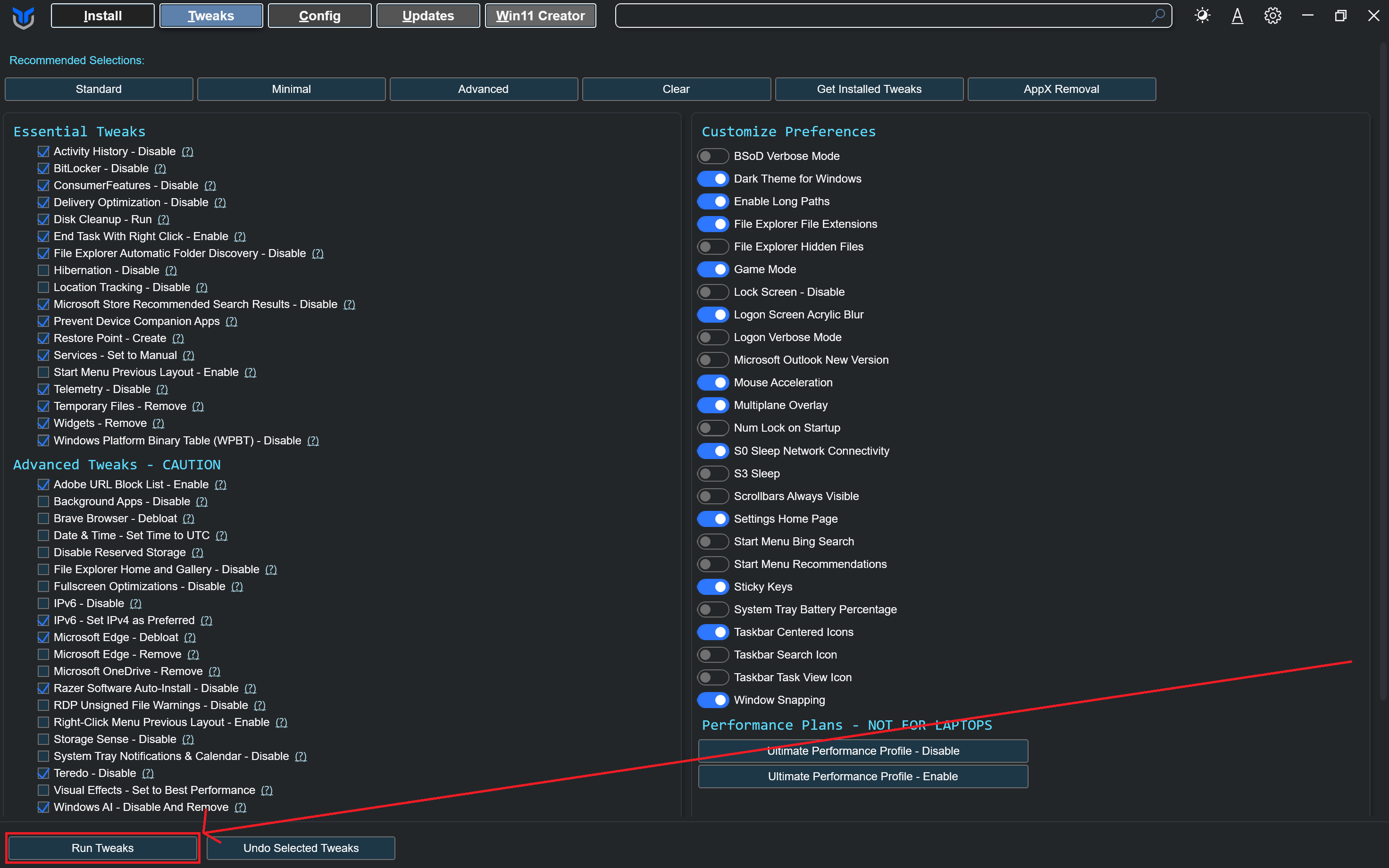The image size is (1389, 868).
Task: Go to the Updates tab
Action: pyautogui.click(x=428, y=16)
